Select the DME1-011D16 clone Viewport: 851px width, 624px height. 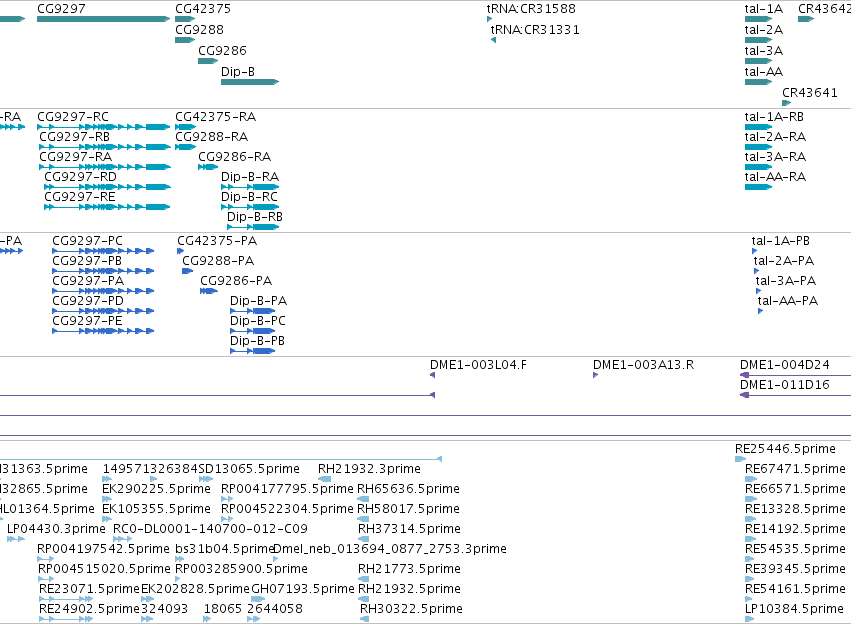[x=795, y=396]
